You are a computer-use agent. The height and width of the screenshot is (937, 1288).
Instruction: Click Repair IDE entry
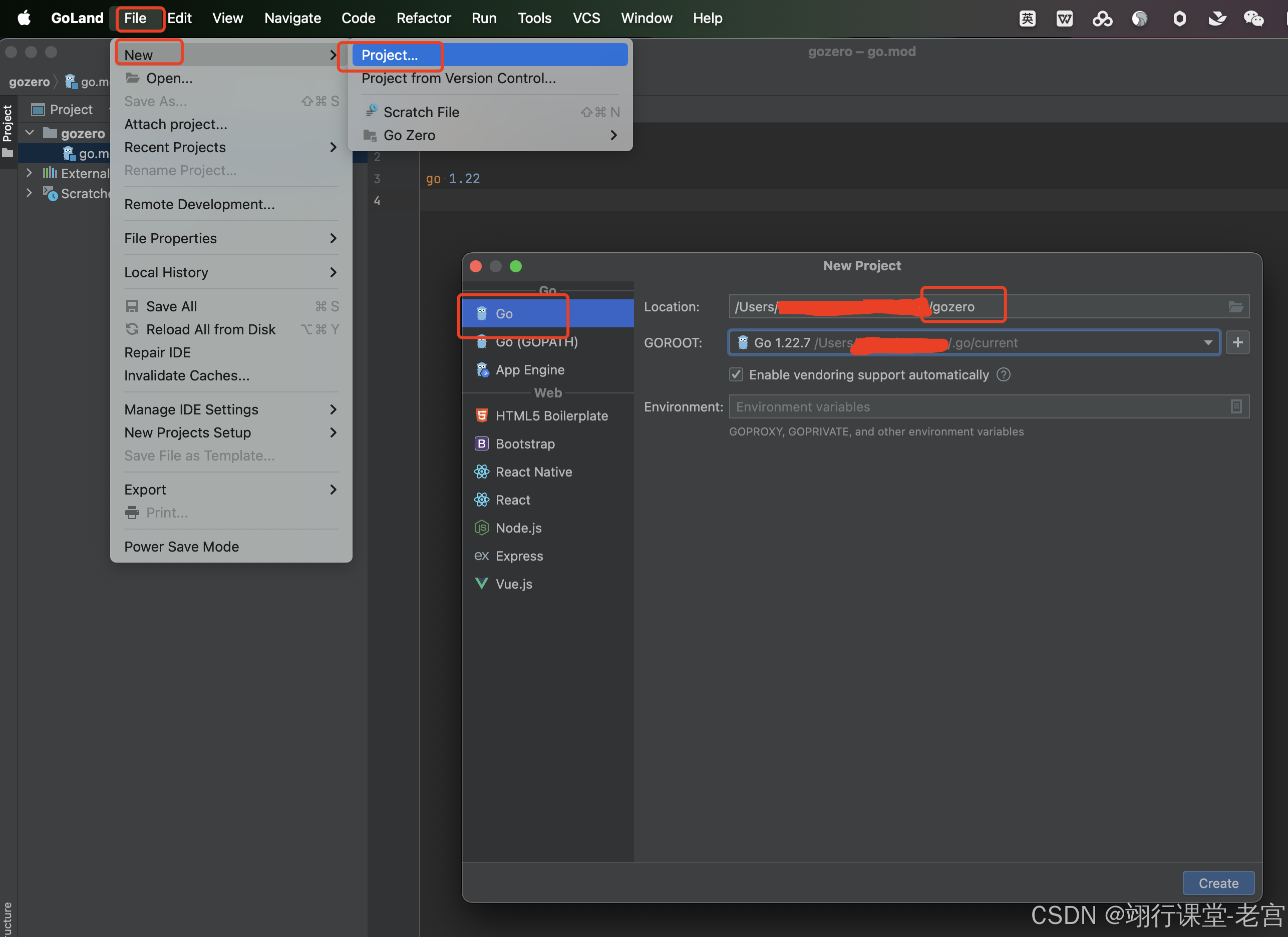coord(231,352)
